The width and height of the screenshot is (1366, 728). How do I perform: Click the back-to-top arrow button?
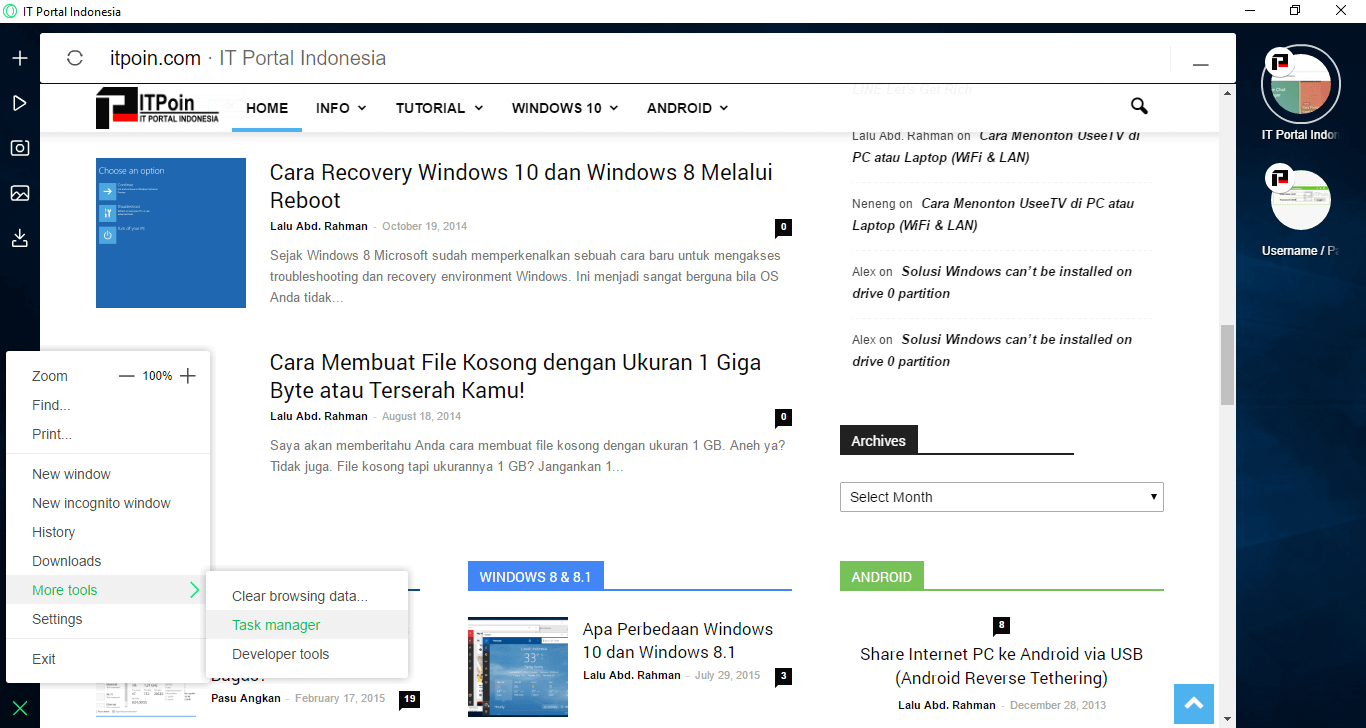pos(1194,704)
